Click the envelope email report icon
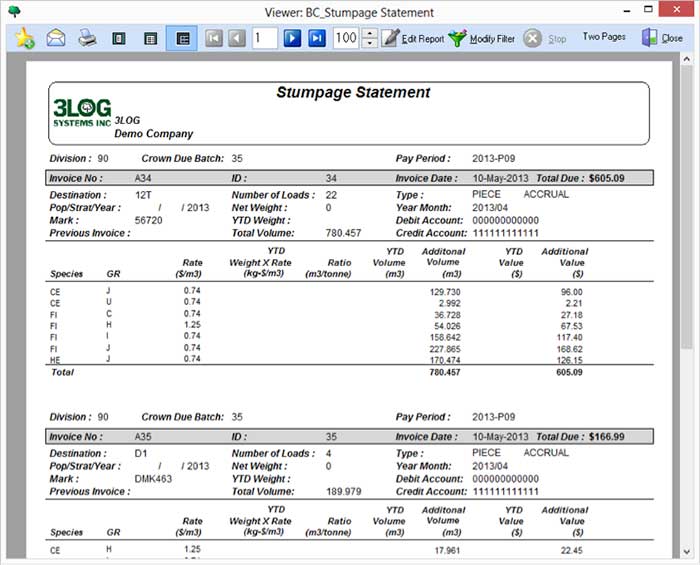The width and height of the screenshot is (700, 565). pyautogui.click(x=56, y=38)
